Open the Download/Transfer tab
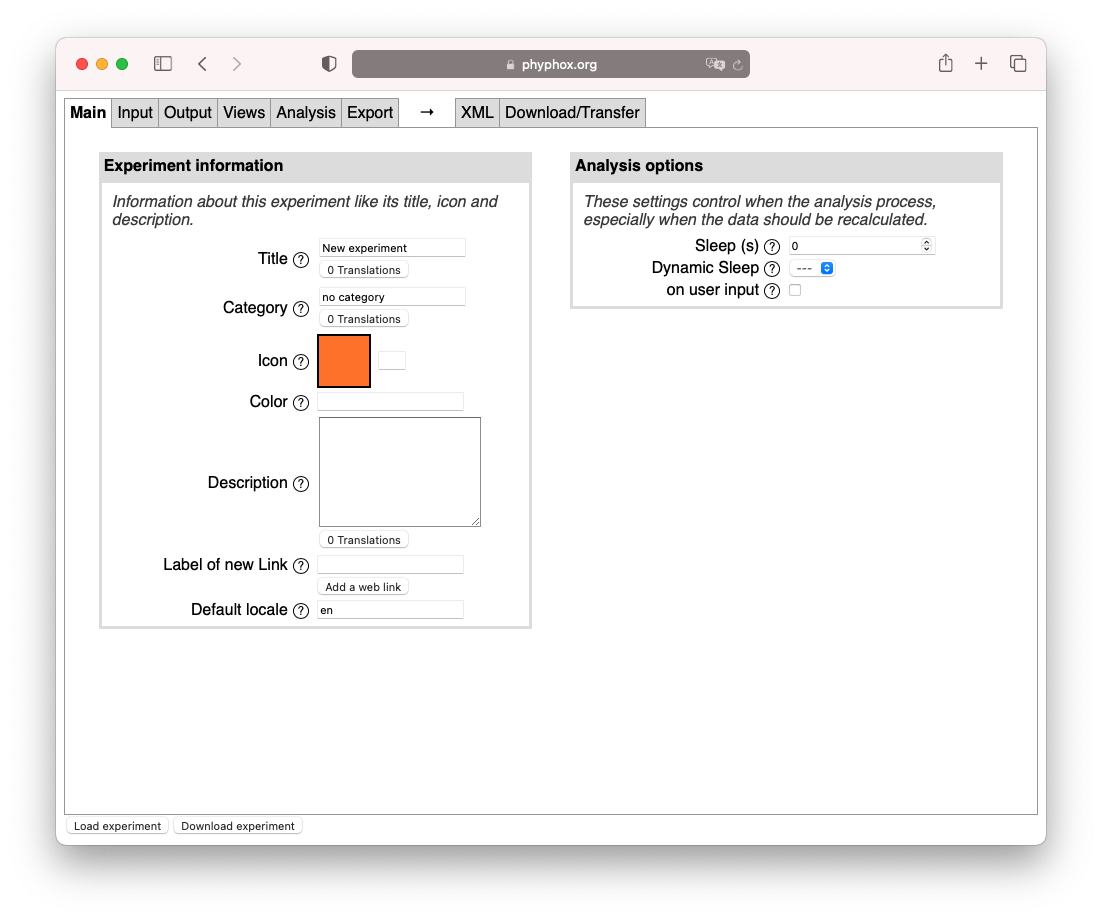Screen dimensions: 1102x919 [x=572, y=113]
